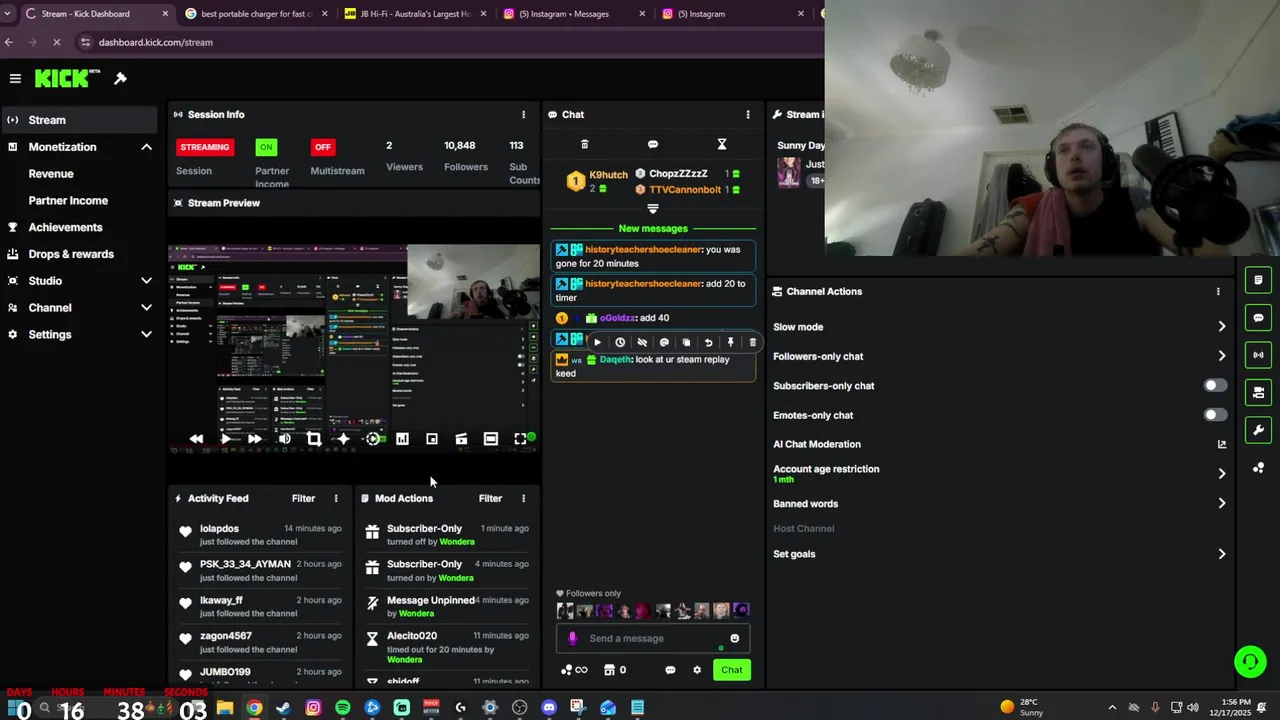Open Mod Actions three-dot menu

[523, 498]
